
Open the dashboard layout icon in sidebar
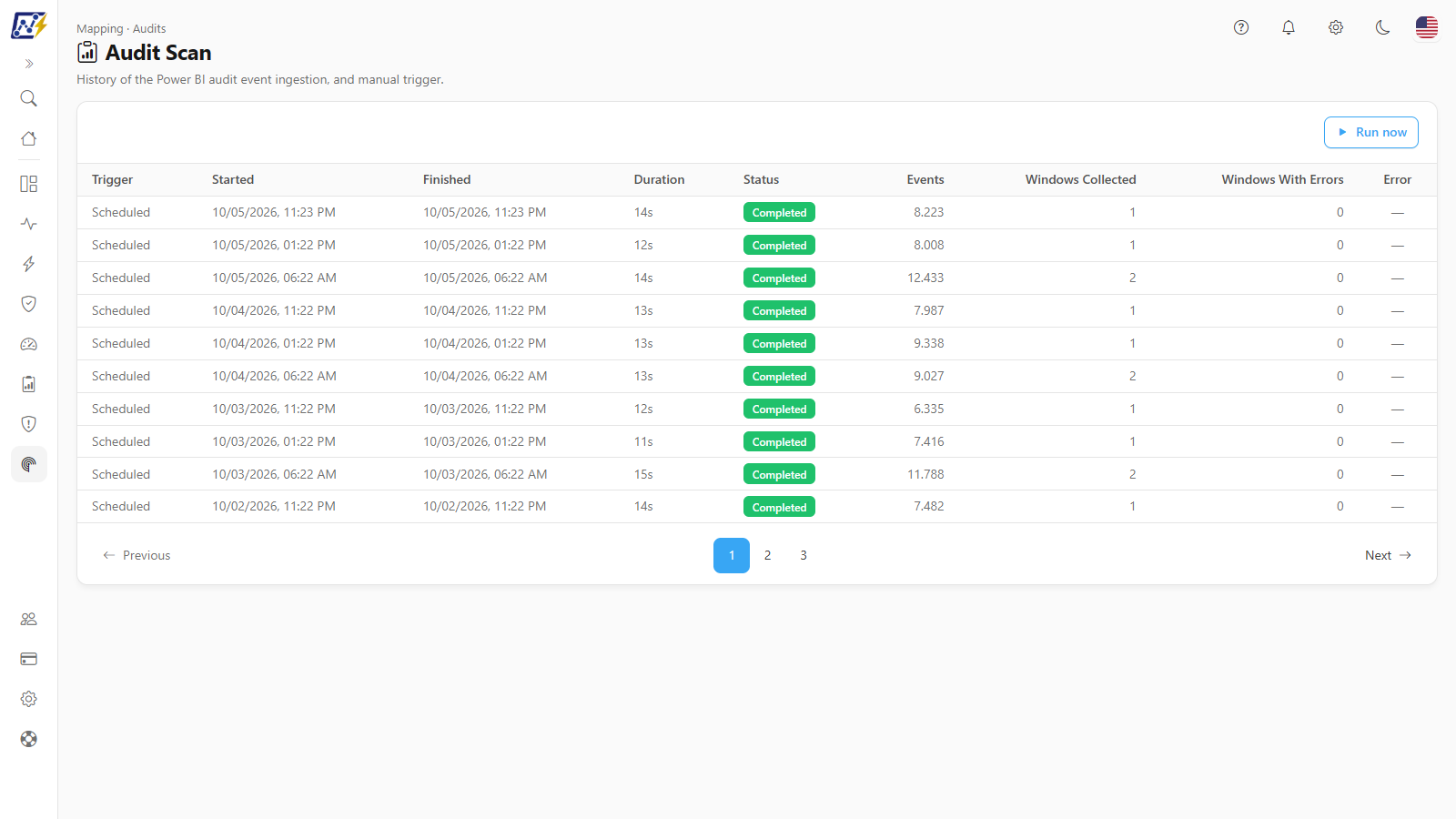pos(29,184)
